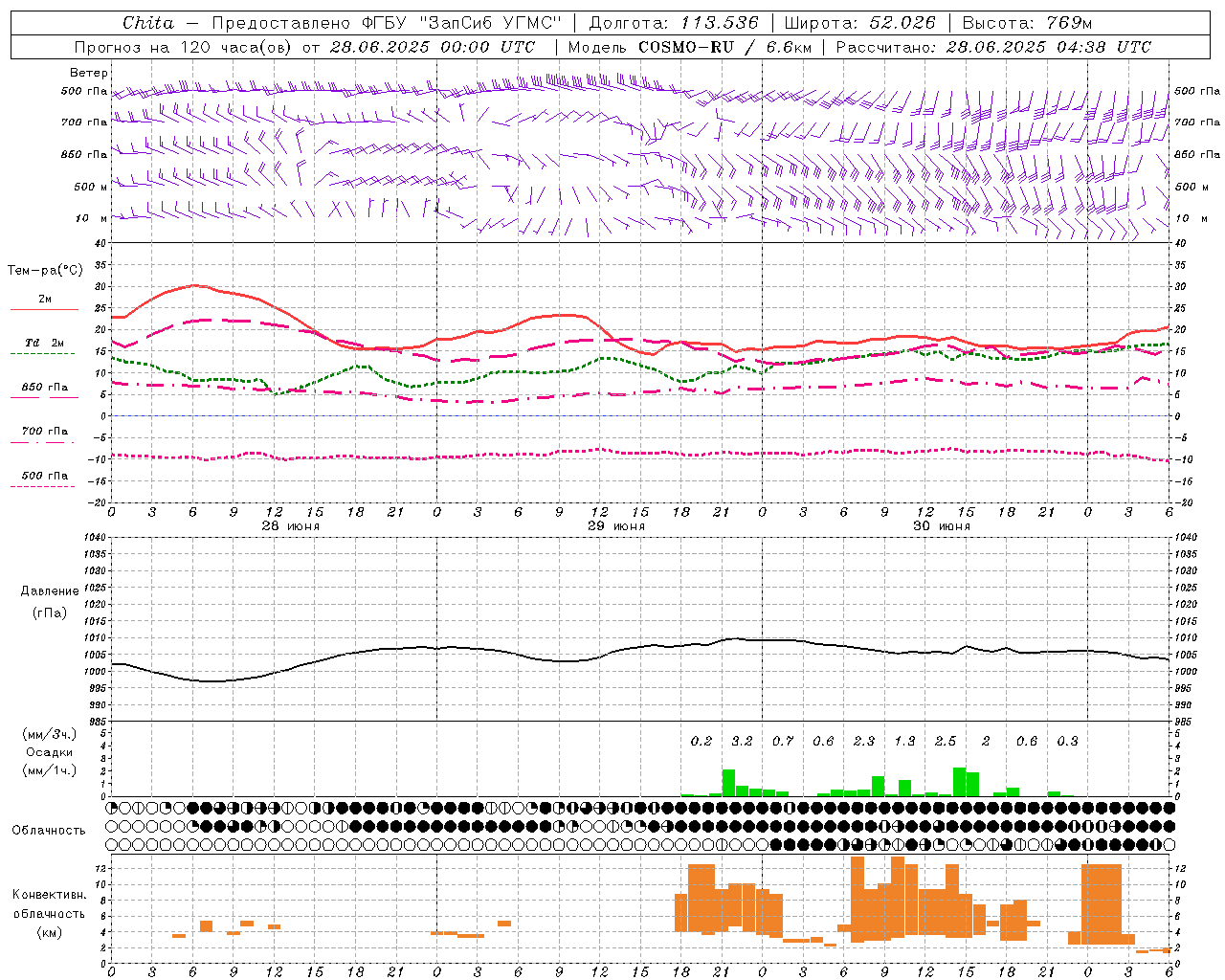1225x980 pixels.
Task: Click the "700 гПа" temperature legend entry
Action: [x=45, y=432]
